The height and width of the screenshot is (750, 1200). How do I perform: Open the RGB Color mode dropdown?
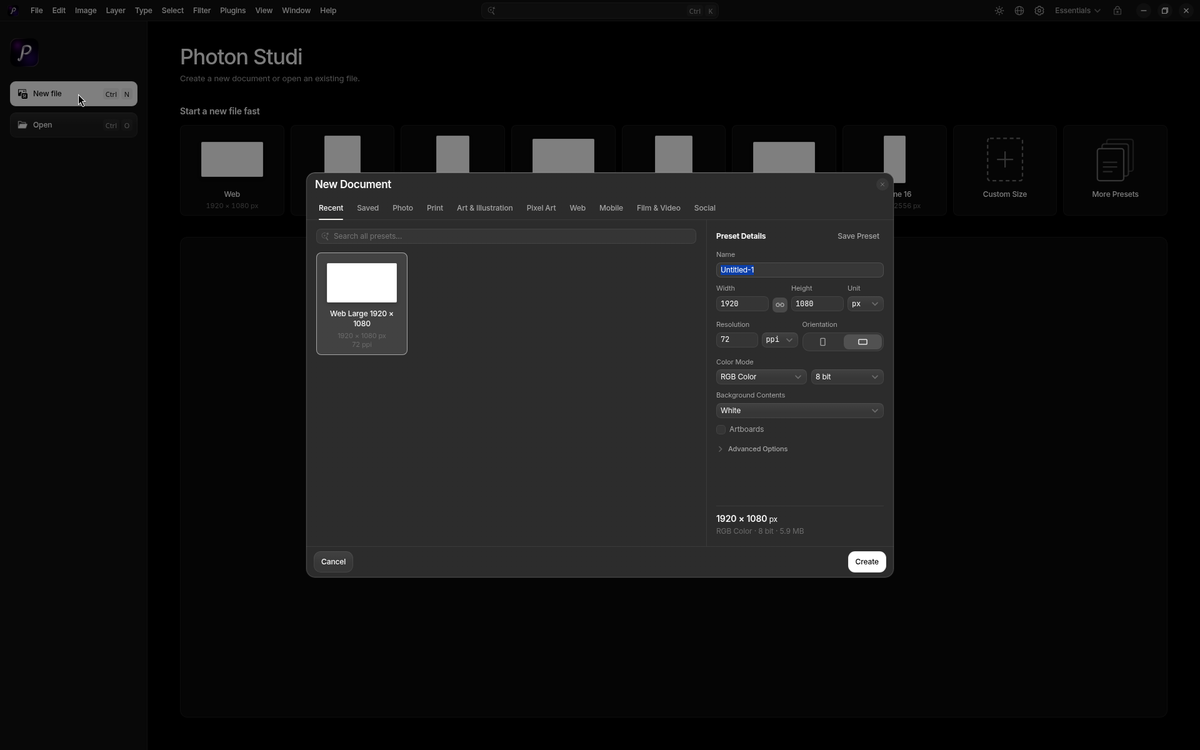pyautogui.click(x=761, y=377)
